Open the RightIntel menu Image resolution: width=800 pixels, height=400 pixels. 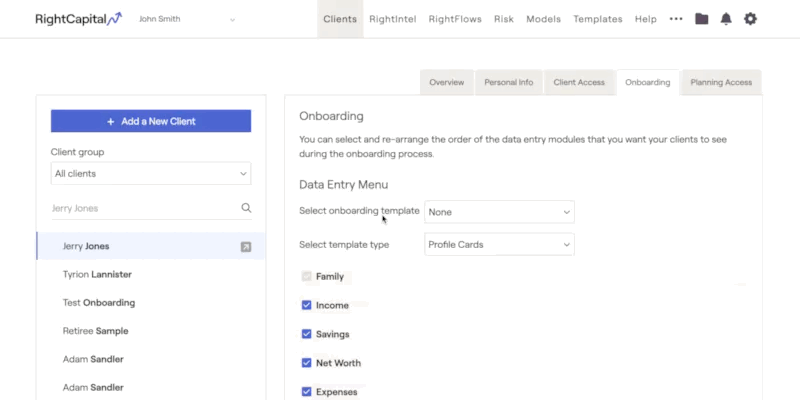393,19
